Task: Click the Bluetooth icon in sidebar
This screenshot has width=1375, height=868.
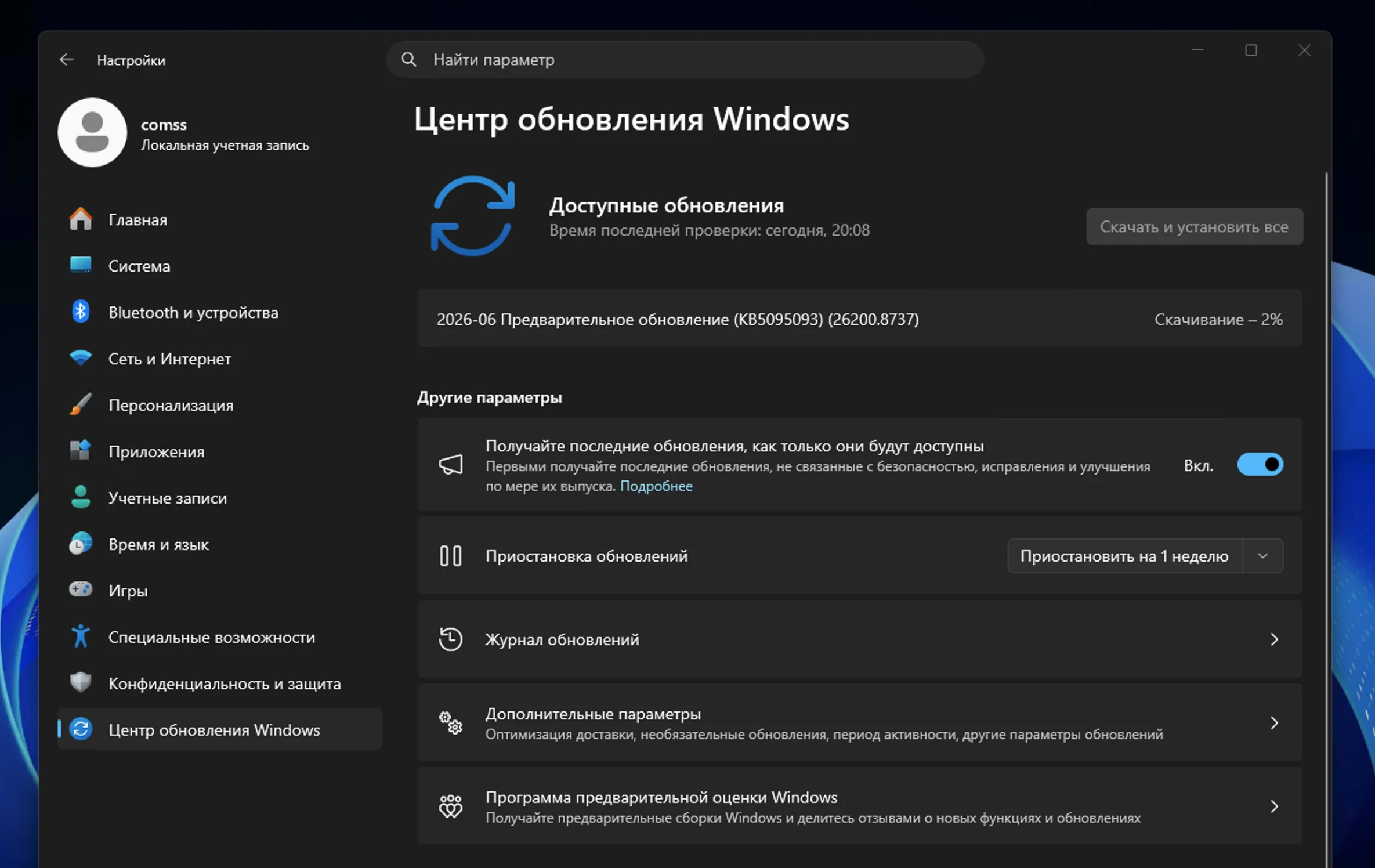Action: coord(81,312)
